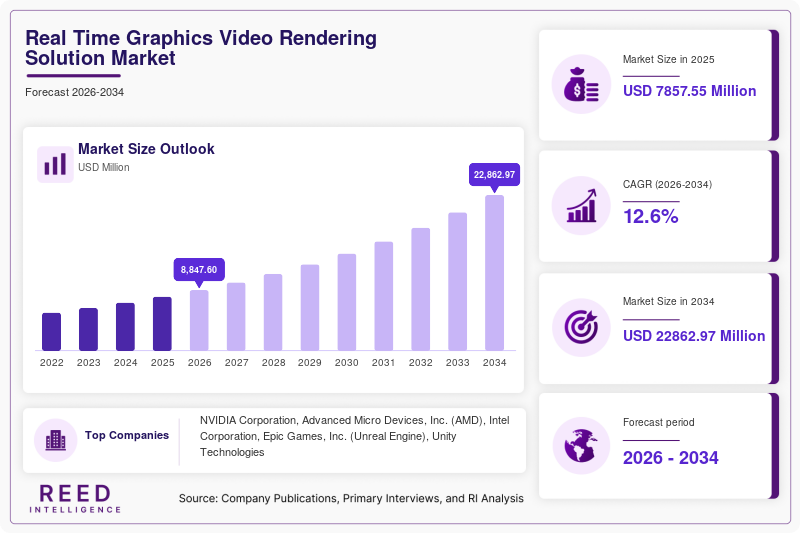Click the 2033 bar in the chart

(x=458, y=282)
